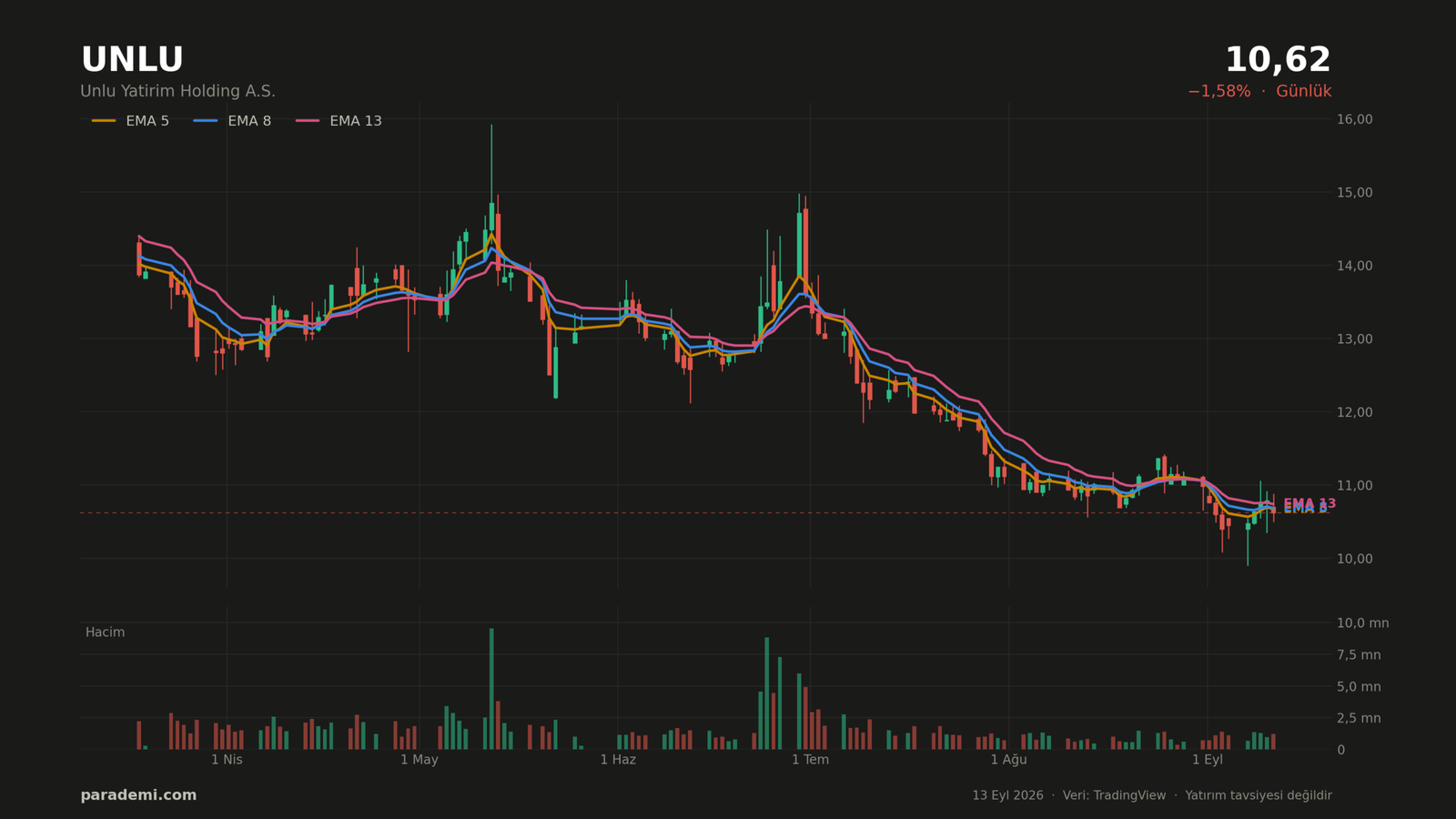Screen dimensions: 1456x819
Task: Click the '13 Eyl 2026' date in footer
Action: [1007, 795]
